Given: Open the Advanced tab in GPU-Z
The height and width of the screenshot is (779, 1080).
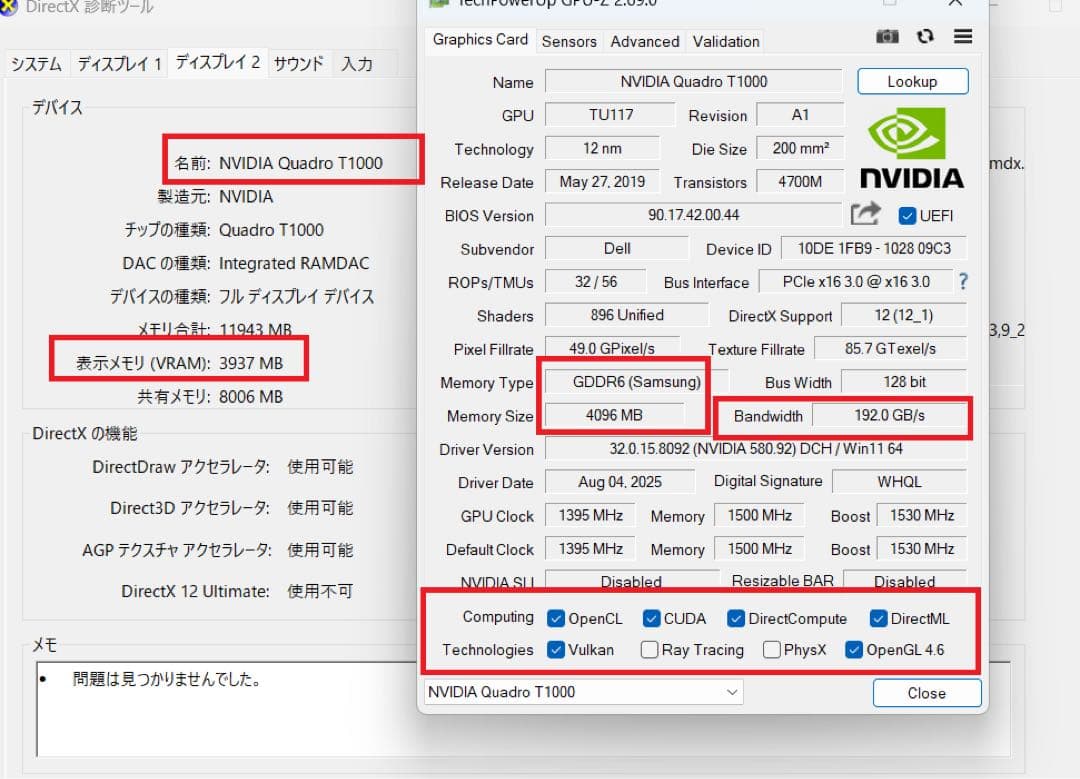Looking at the screenshot, I should [645, 41].
